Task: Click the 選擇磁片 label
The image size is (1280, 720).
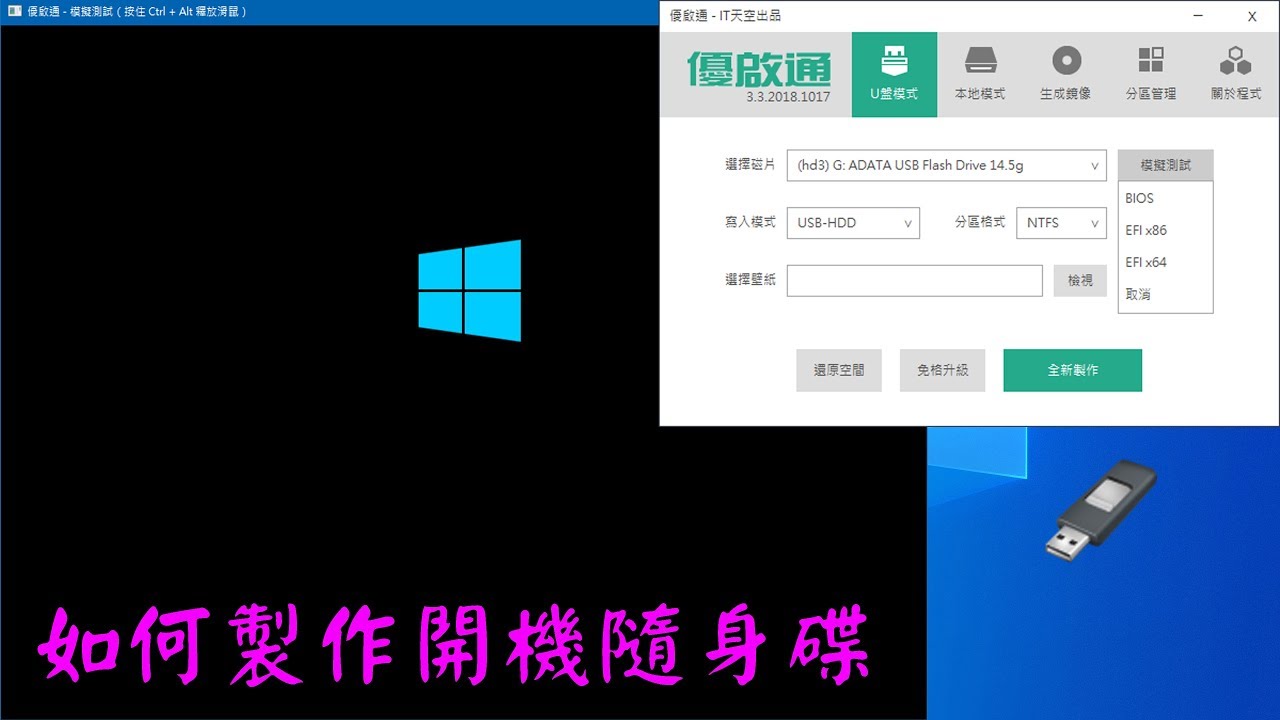Action: point(750,165)
